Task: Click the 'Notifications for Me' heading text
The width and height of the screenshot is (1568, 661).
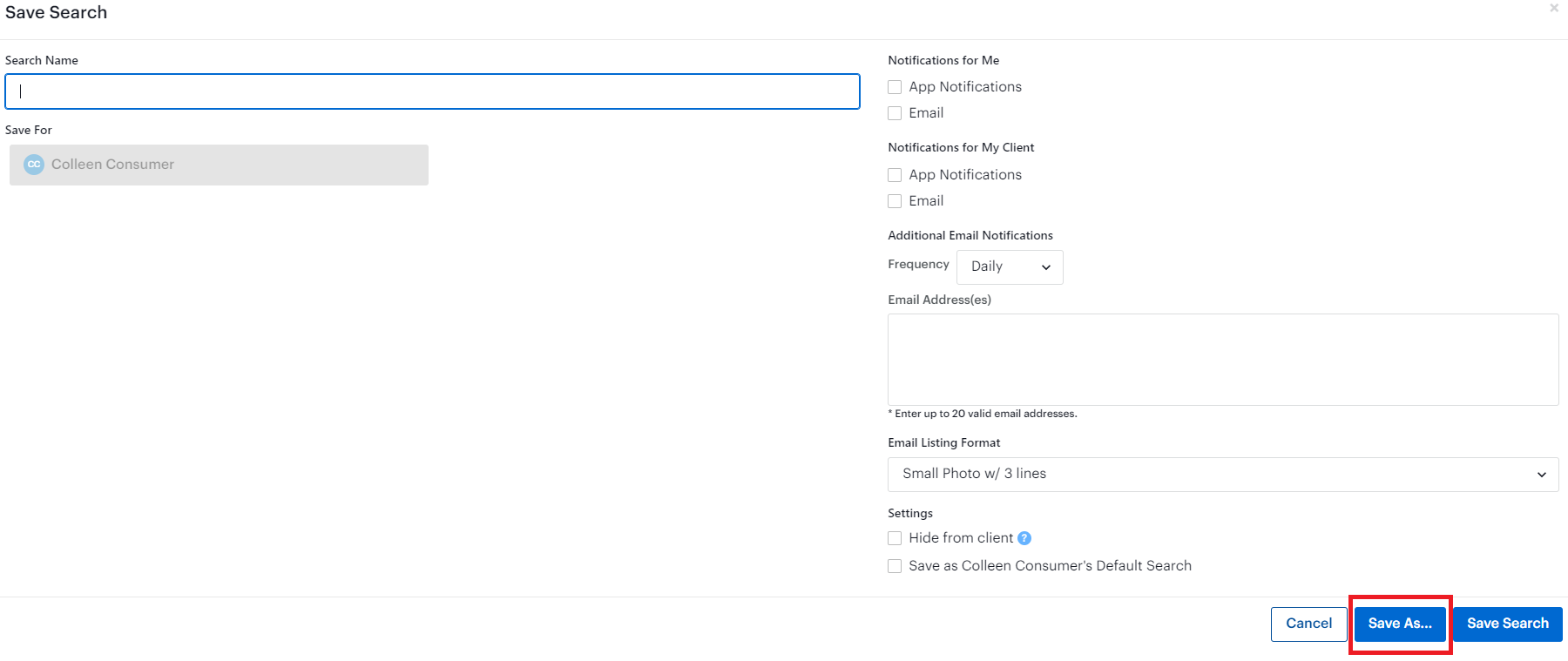Action: tap(943, 60)
